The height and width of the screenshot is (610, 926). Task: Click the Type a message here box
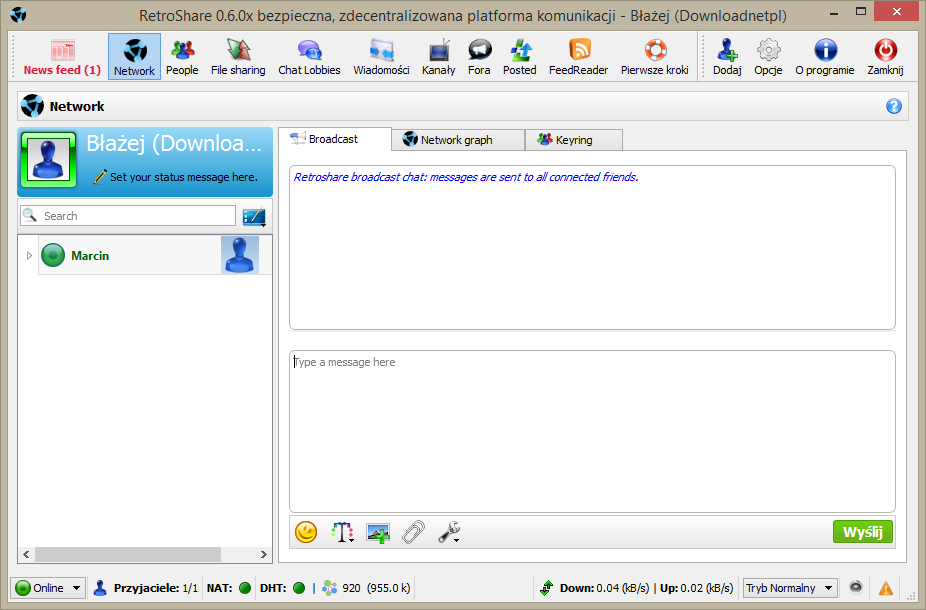pyautogui.click(x=592, y=432)
